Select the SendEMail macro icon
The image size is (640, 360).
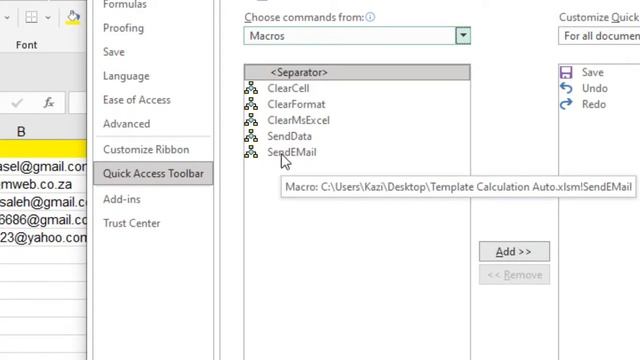tap(251, 152)
